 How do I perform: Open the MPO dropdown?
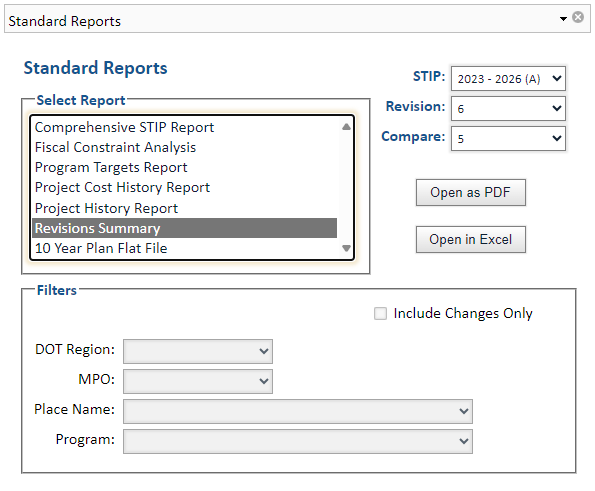tap(198, 381)
